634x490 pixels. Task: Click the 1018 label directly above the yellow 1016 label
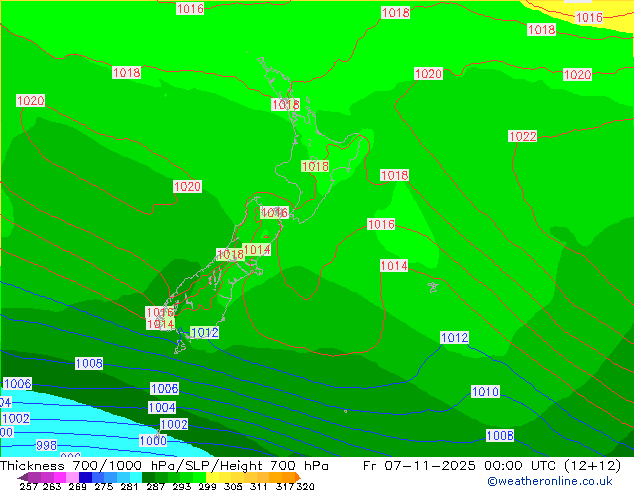click(541, 29)
